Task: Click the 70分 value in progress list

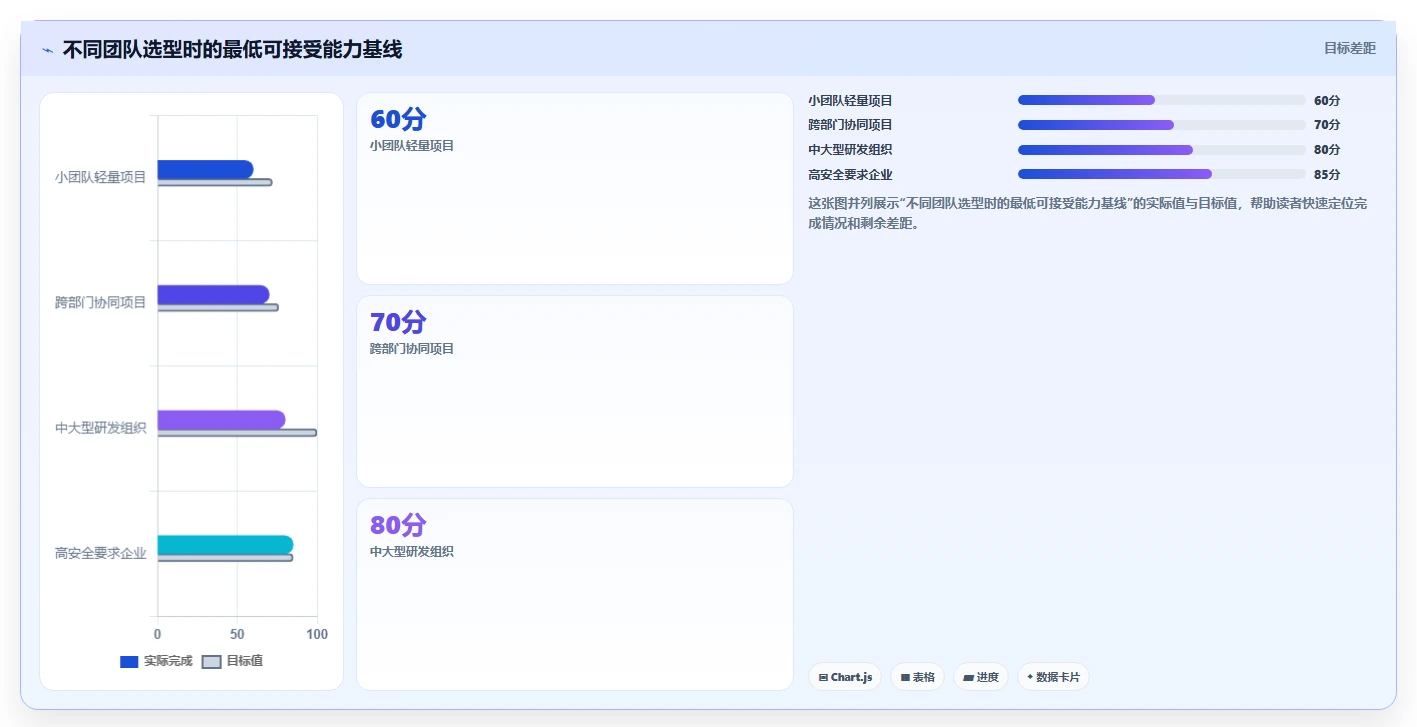Action: [1327, 125]
